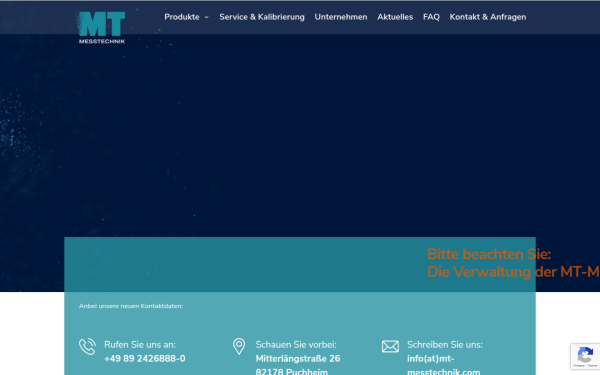Screen dimensions: 600x375
Task: Click 'Die Verwaltung der MT-M' heading line
Action: [x=513, y=272]
